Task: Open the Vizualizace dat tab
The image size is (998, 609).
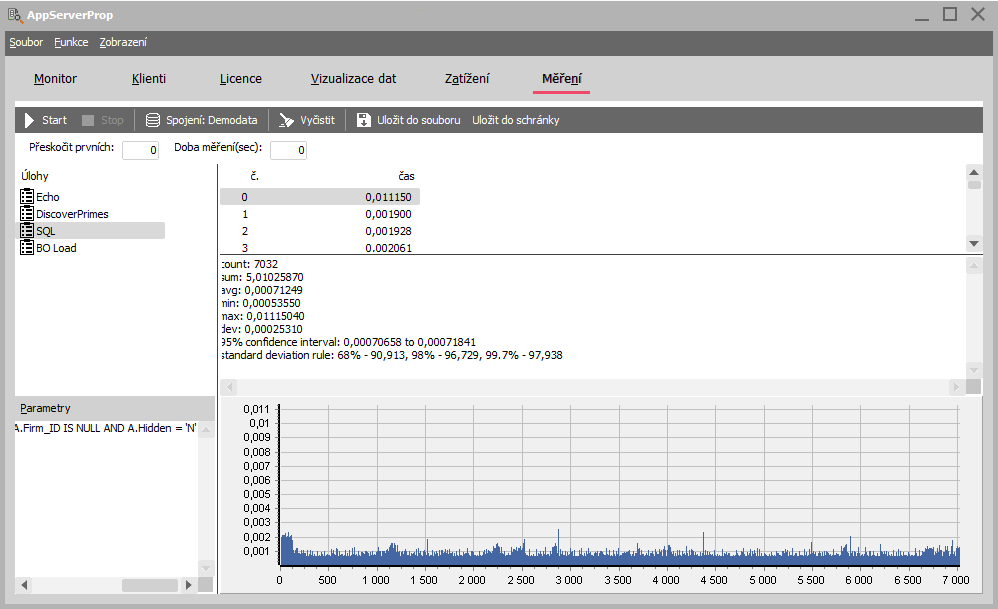Action: [353, 79]
